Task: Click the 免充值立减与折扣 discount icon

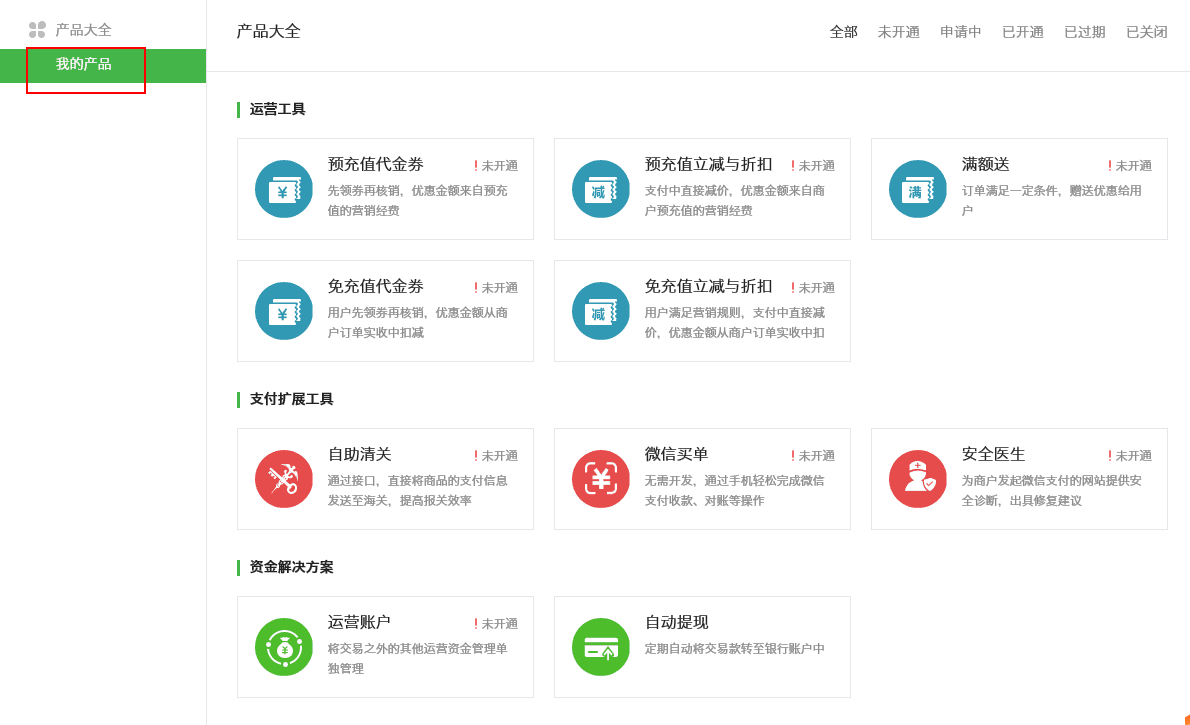Action: (x=601, y=311)
